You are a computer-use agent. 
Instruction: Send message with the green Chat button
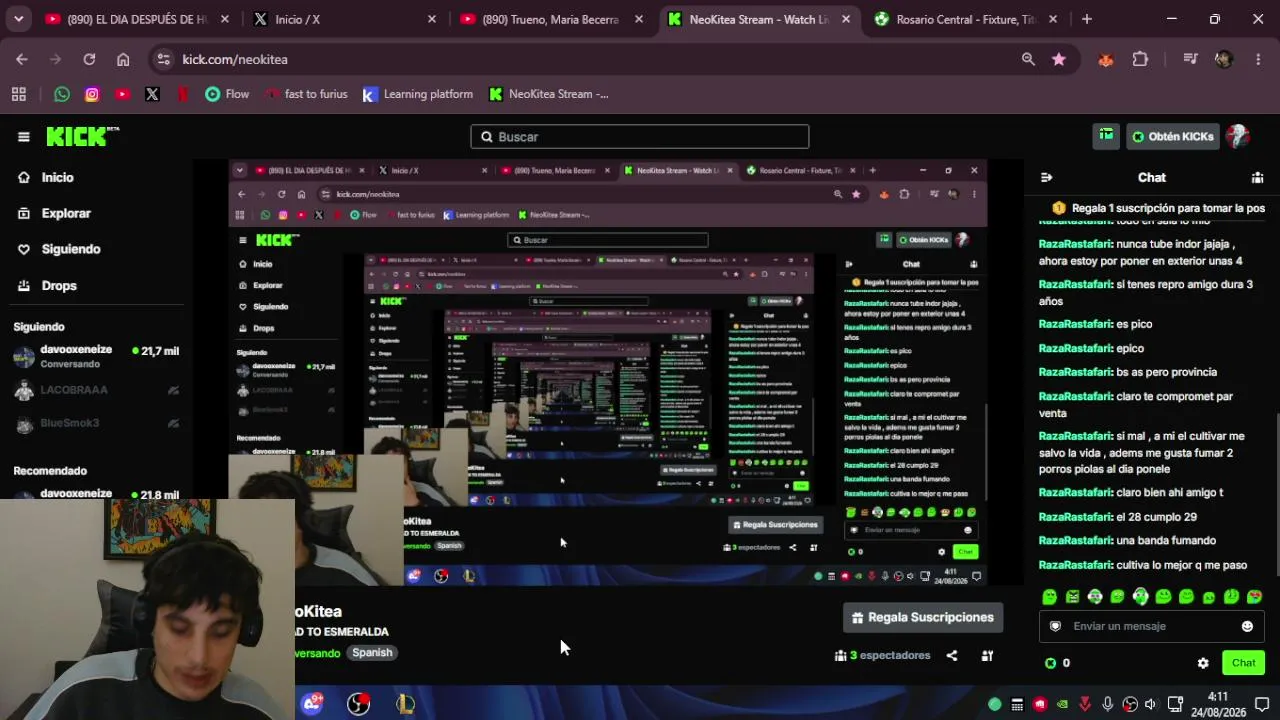[1243, 663]
